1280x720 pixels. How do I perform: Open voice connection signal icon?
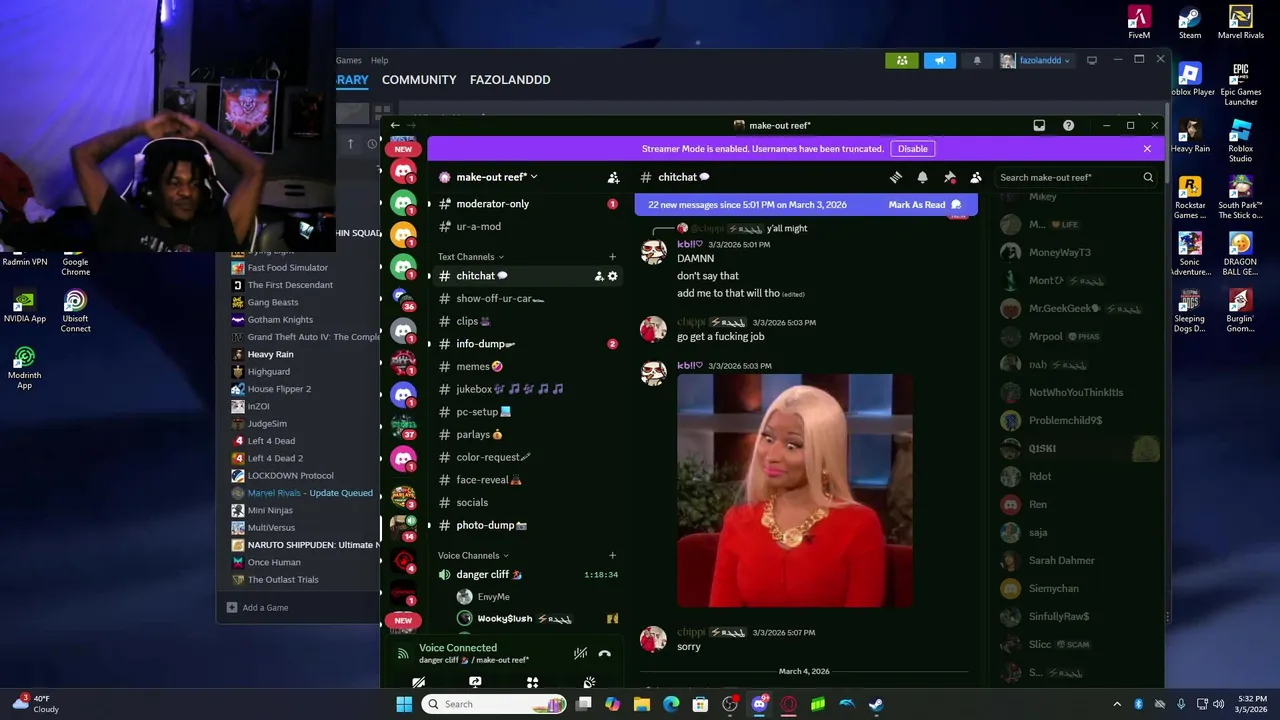click(x=403, y=653)
